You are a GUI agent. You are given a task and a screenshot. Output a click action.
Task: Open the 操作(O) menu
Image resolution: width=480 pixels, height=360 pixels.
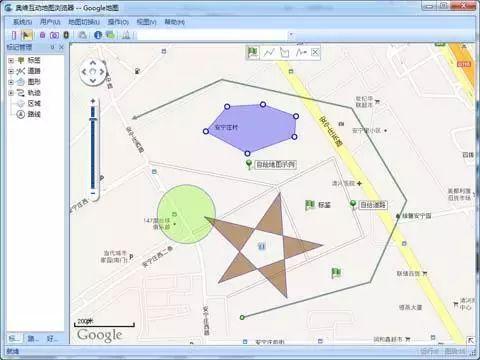(x=118, y=22)
